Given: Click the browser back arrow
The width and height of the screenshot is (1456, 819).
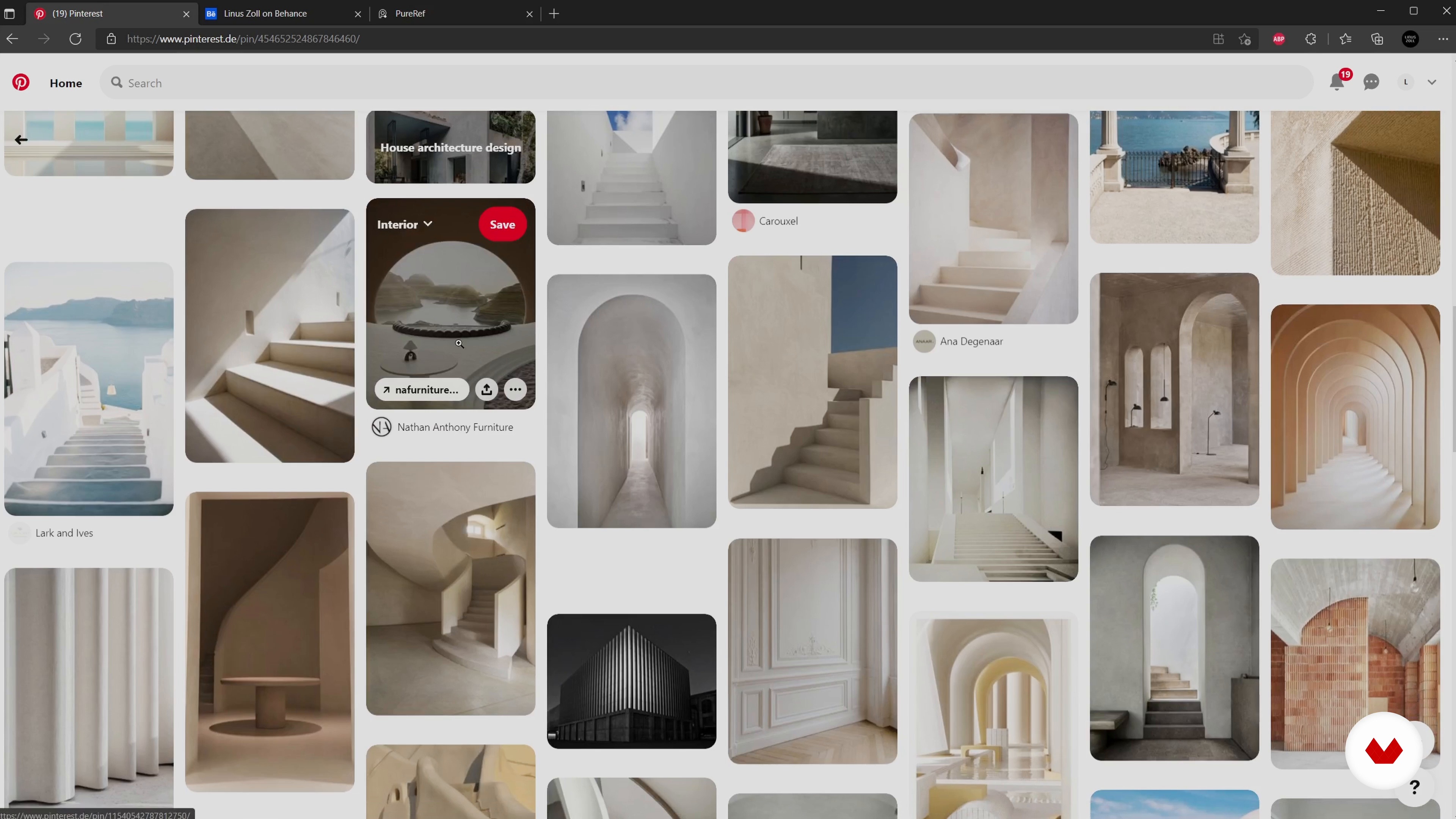Looking at the screenshot, I should coord(13,39).
